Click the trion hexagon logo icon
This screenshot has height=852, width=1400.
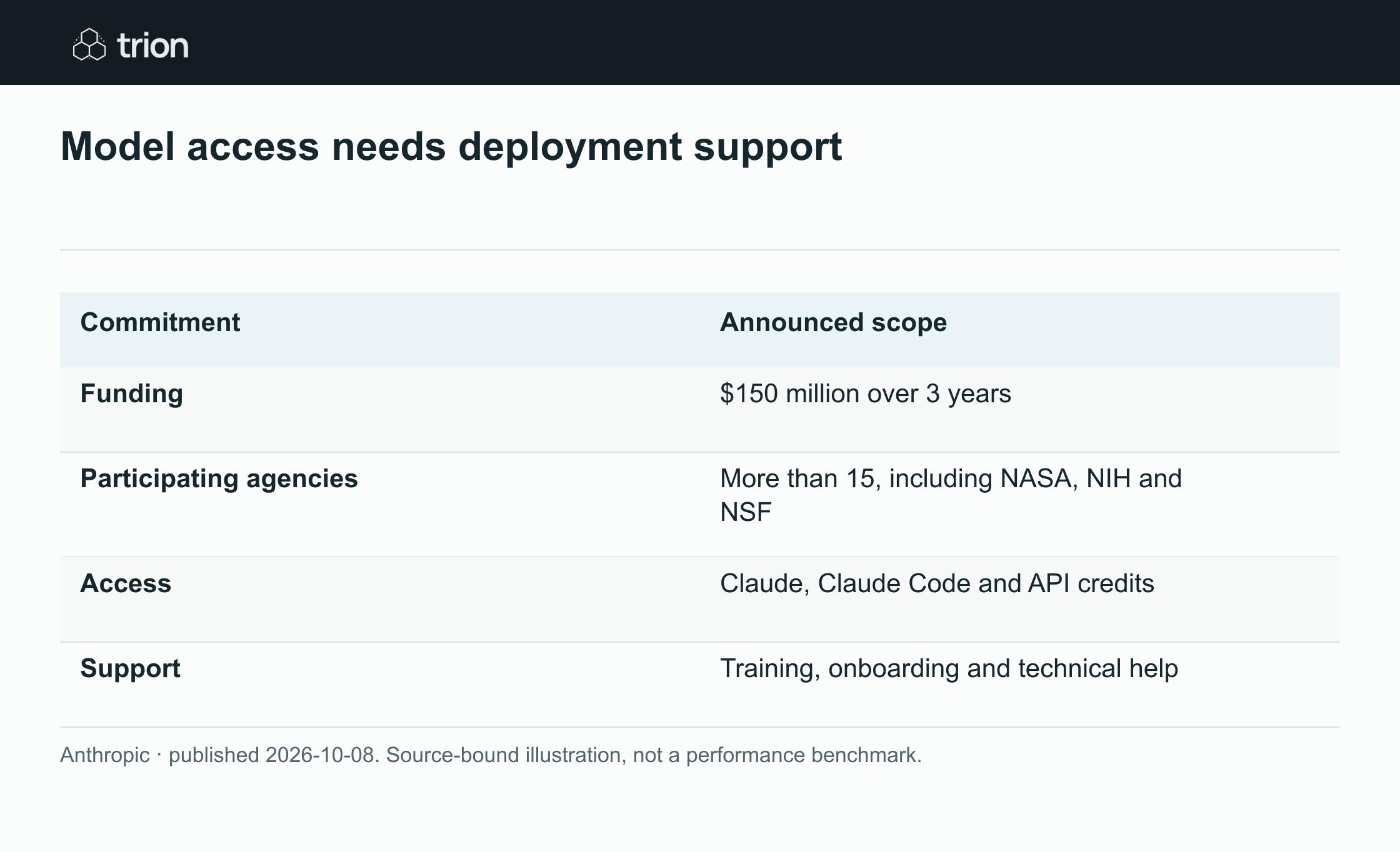point(89,44)
